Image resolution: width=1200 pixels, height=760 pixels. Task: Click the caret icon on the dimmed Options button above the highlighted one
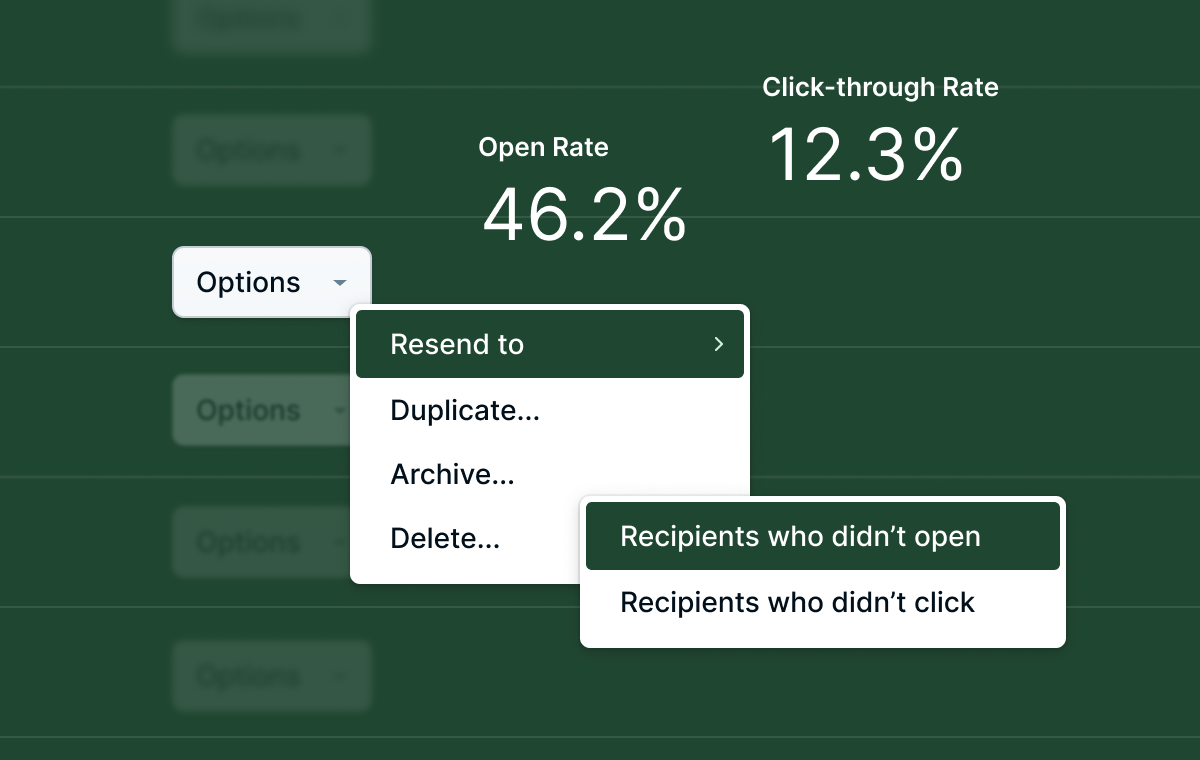(x=340, y=151)
